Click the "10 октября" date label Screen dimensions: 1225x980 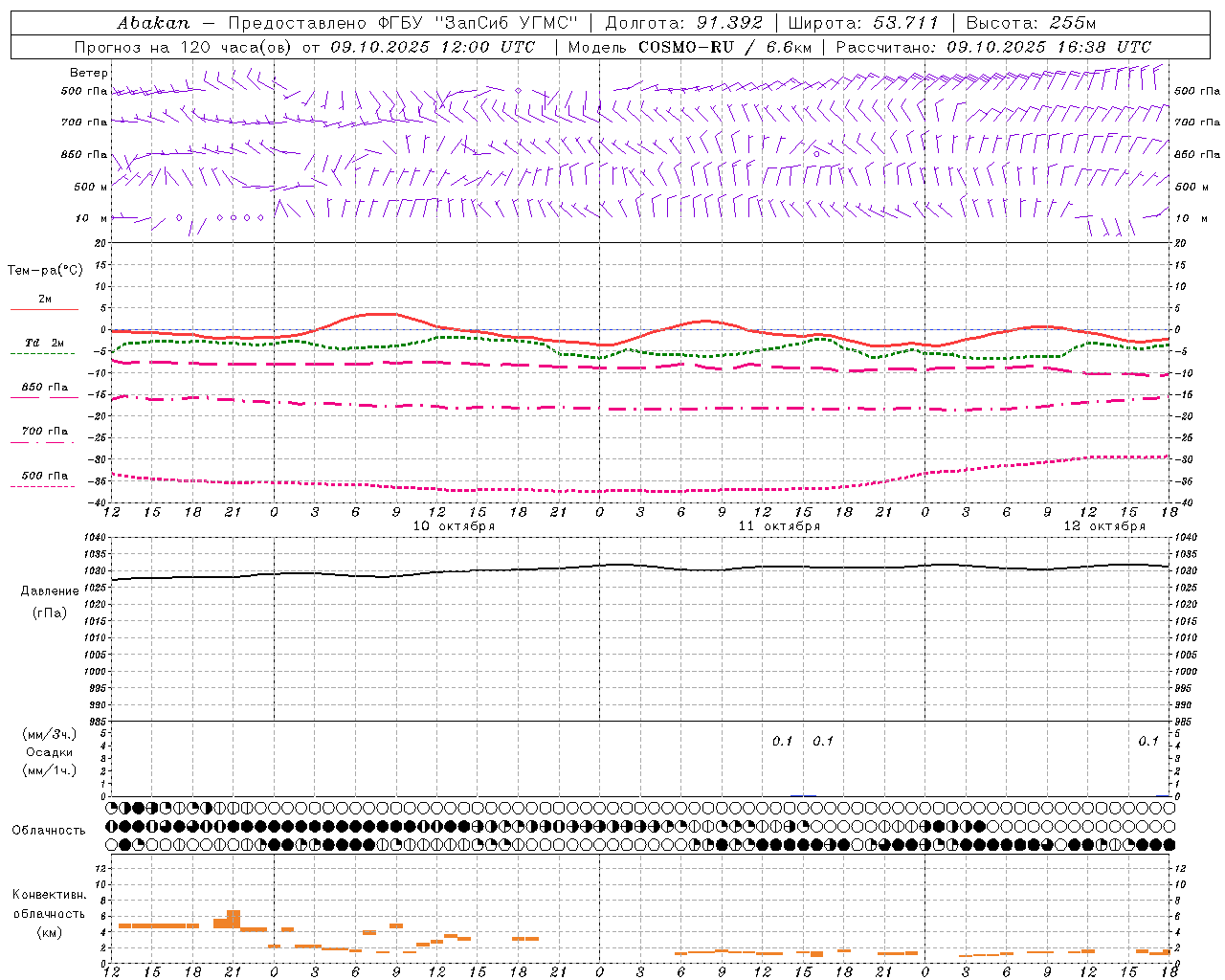click(x=454, y=526)
